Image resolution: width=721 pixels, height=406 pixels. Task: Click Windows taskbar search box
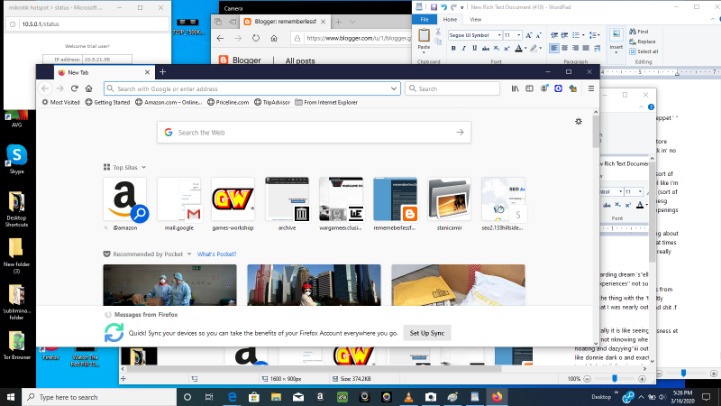tap(99, 397)
